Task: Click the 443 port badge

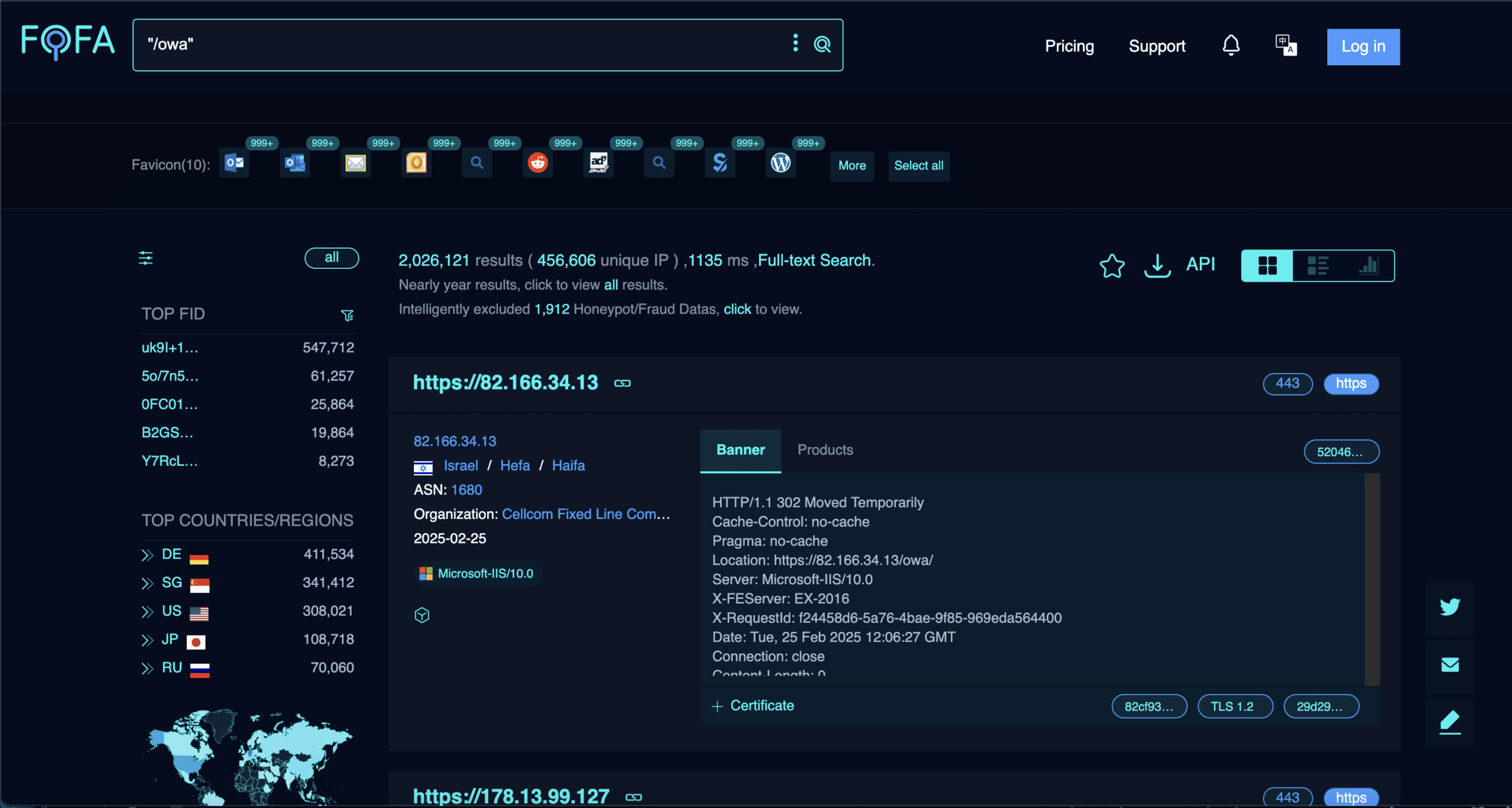Action: [x=1288, y=384]
